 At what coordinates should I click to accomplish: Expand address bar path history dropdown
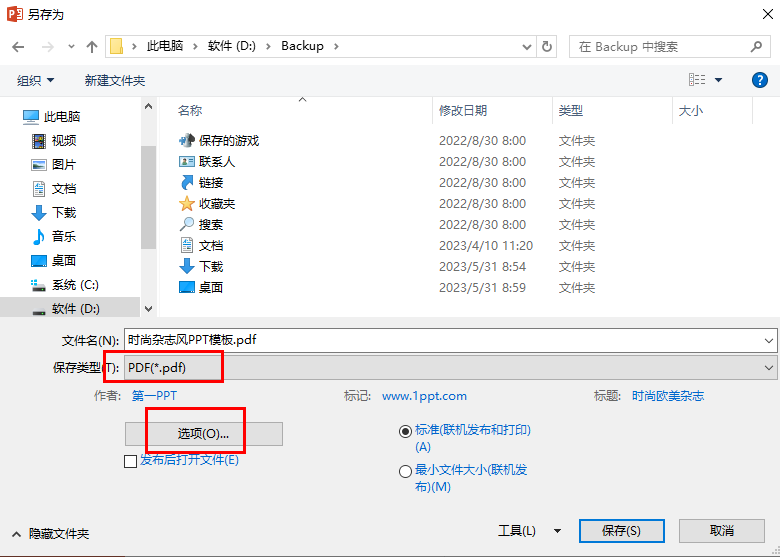[x=527, y=47]
